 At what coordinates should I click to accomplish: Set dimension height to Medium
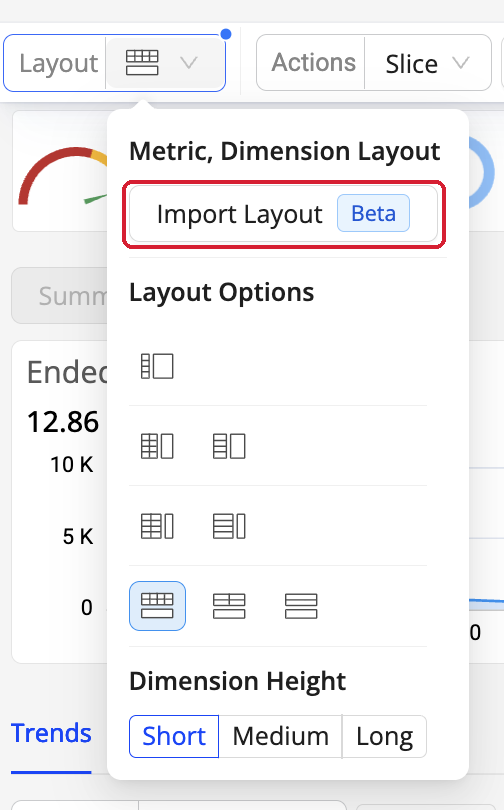(x=280, y=736)
